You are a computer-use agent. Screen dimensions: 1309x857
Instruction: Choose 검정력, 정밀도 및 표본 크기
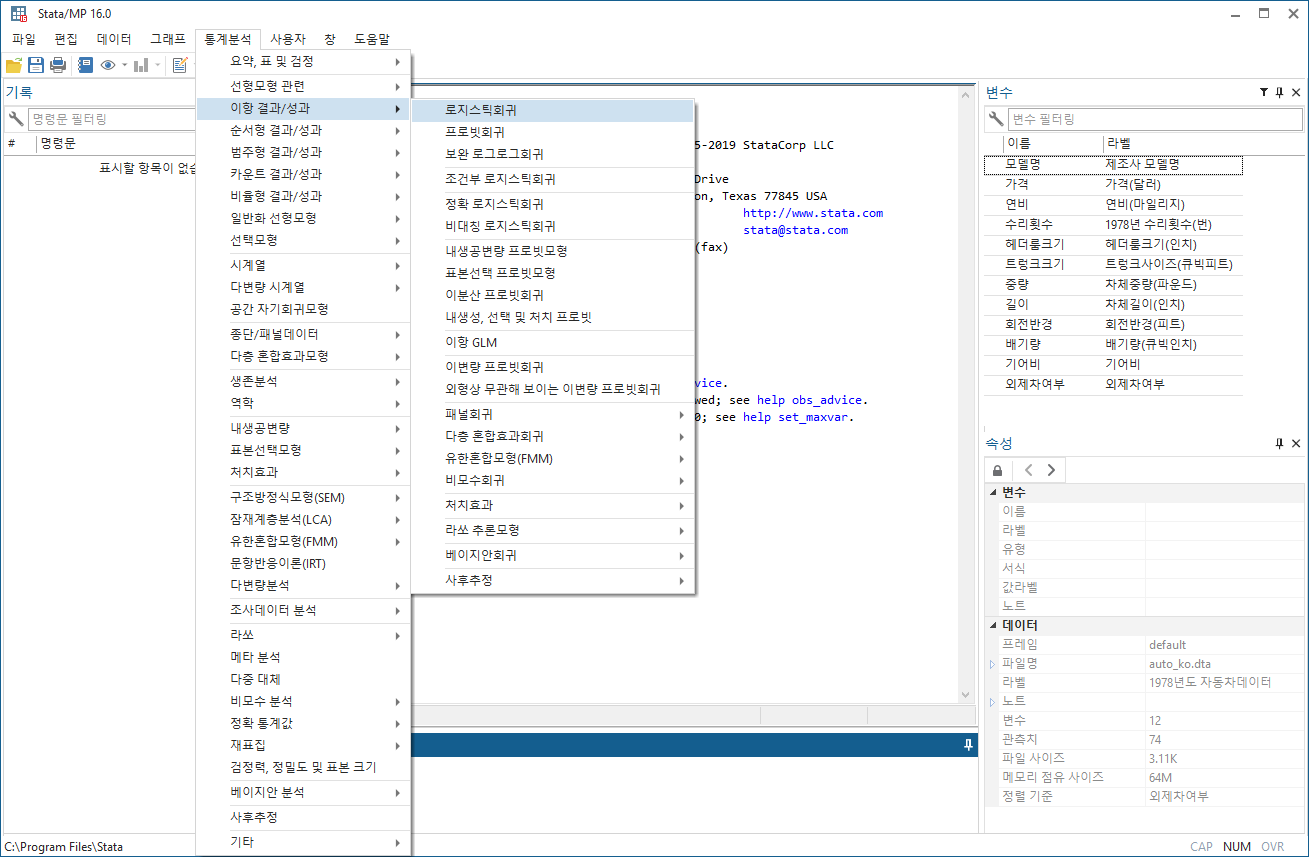pyautogui.click(x=303, y=767)
